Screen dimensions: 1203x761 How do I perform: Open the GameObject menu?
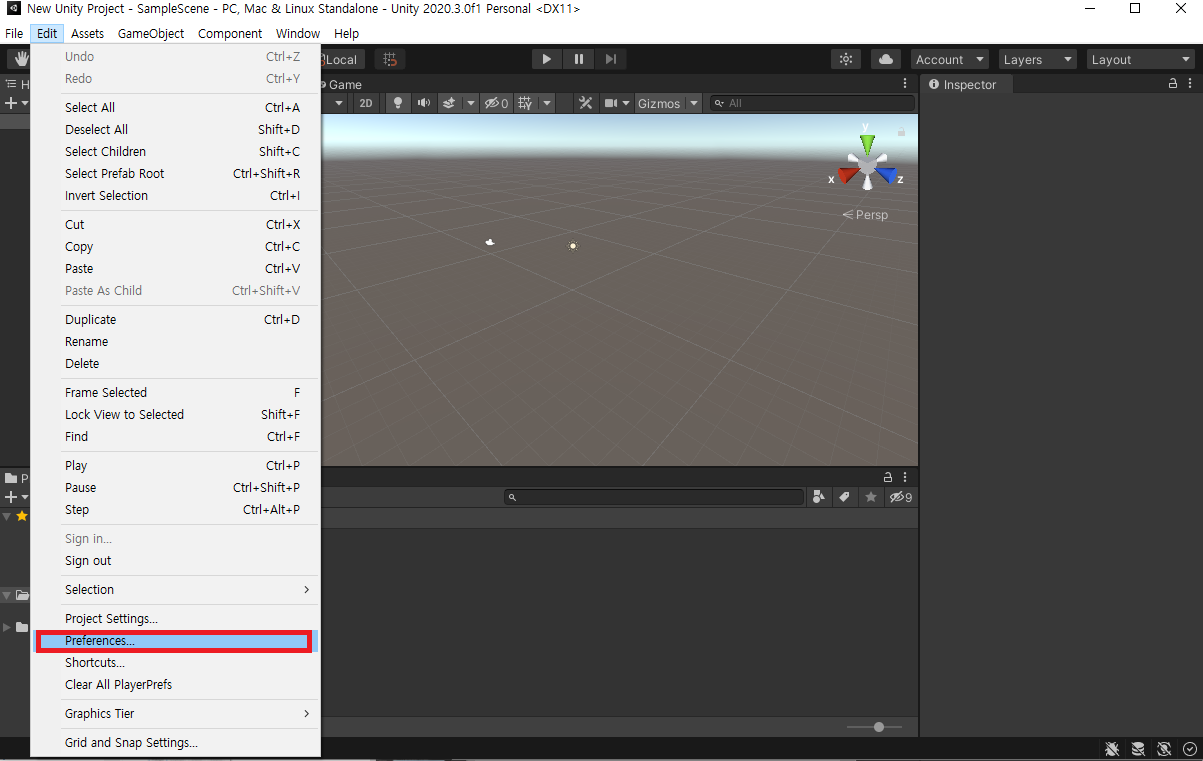(151, 33)
